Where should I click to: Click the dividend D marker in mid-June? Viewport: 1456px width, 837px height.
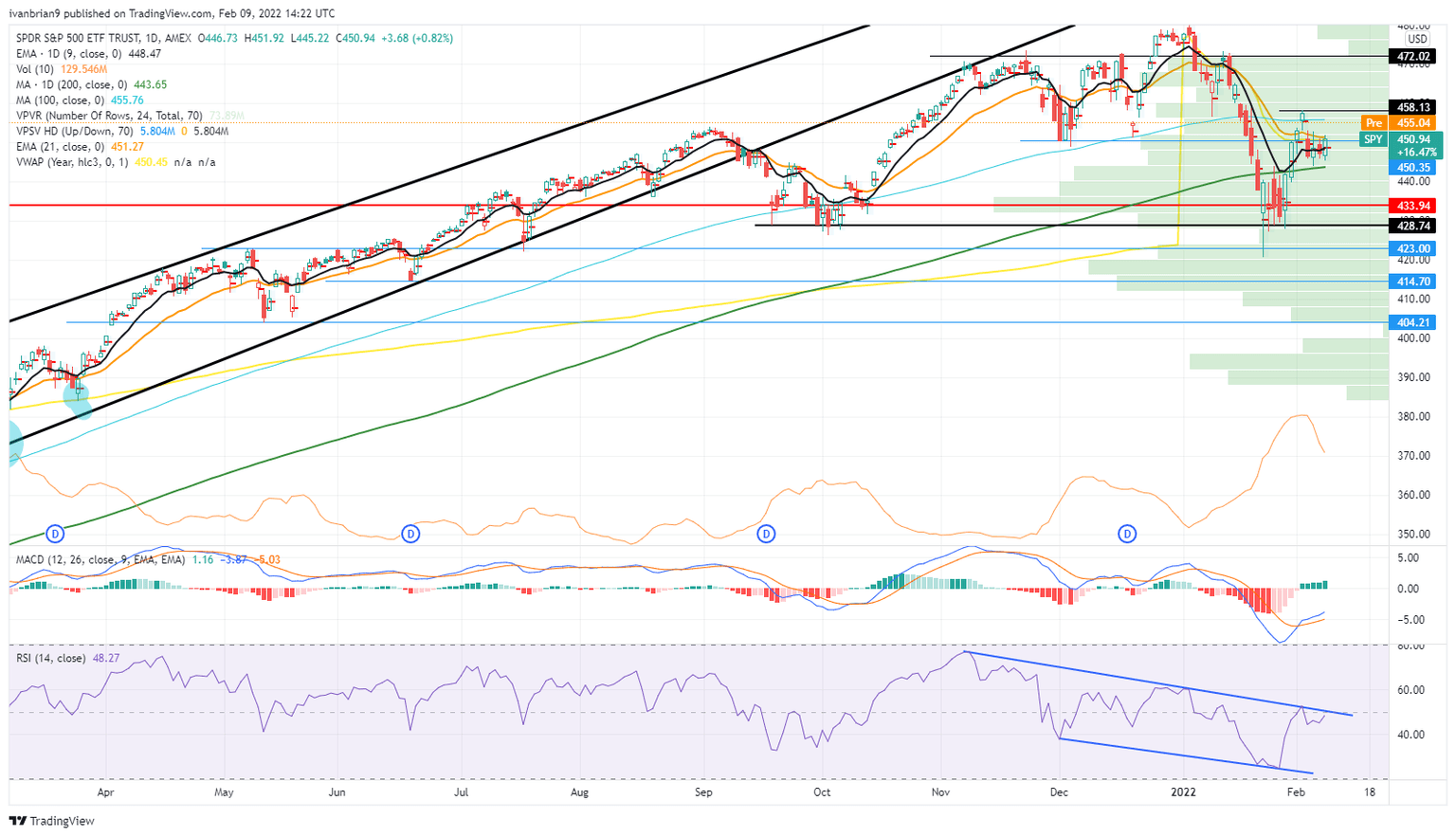tap(410, 535)
